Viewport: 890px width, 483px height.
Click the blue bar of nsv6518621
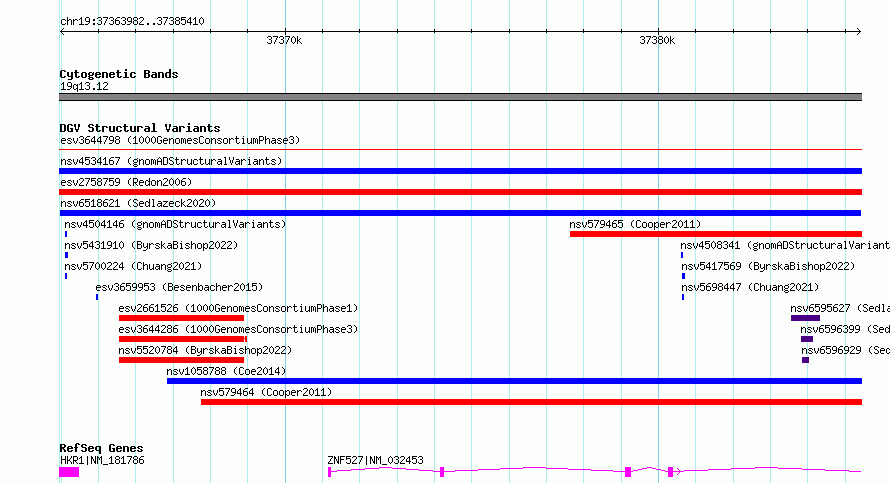click(x=460, y=213)
